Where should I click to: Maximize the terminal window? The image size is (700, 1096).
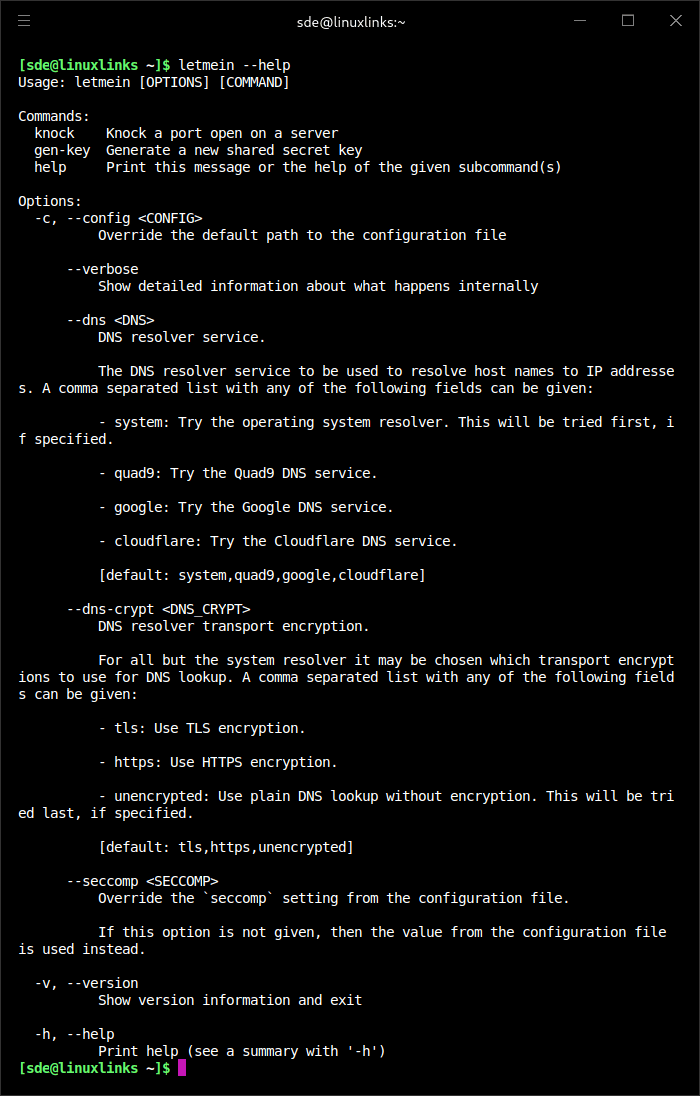[628, 20]
